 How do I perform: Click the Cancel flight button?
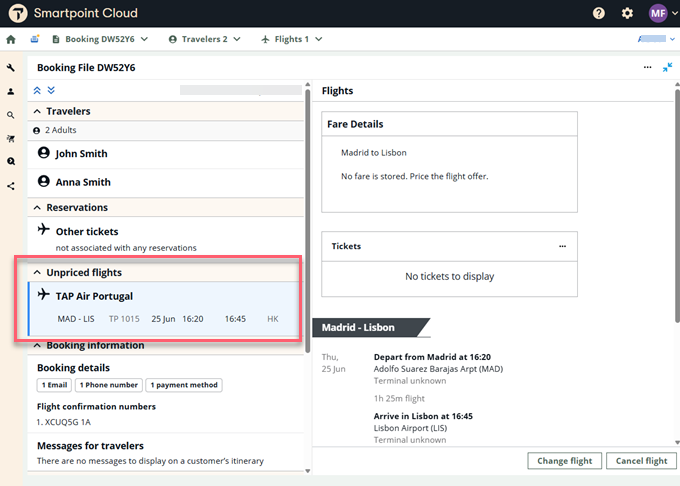pyautogui.click(x=642, y=461)
